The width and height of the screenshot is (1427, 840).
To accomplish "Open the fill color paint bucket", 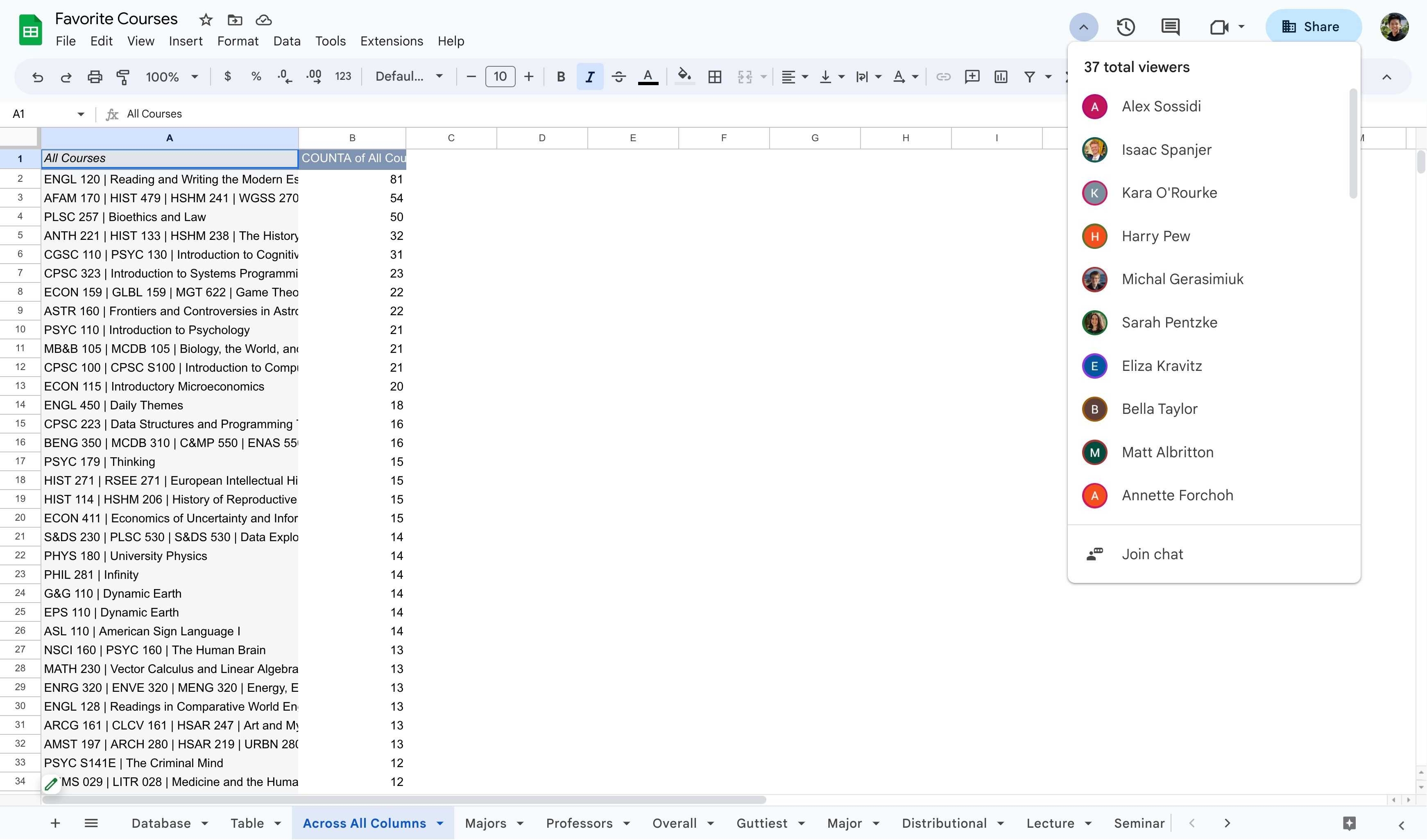I will (x=684, y=77).
